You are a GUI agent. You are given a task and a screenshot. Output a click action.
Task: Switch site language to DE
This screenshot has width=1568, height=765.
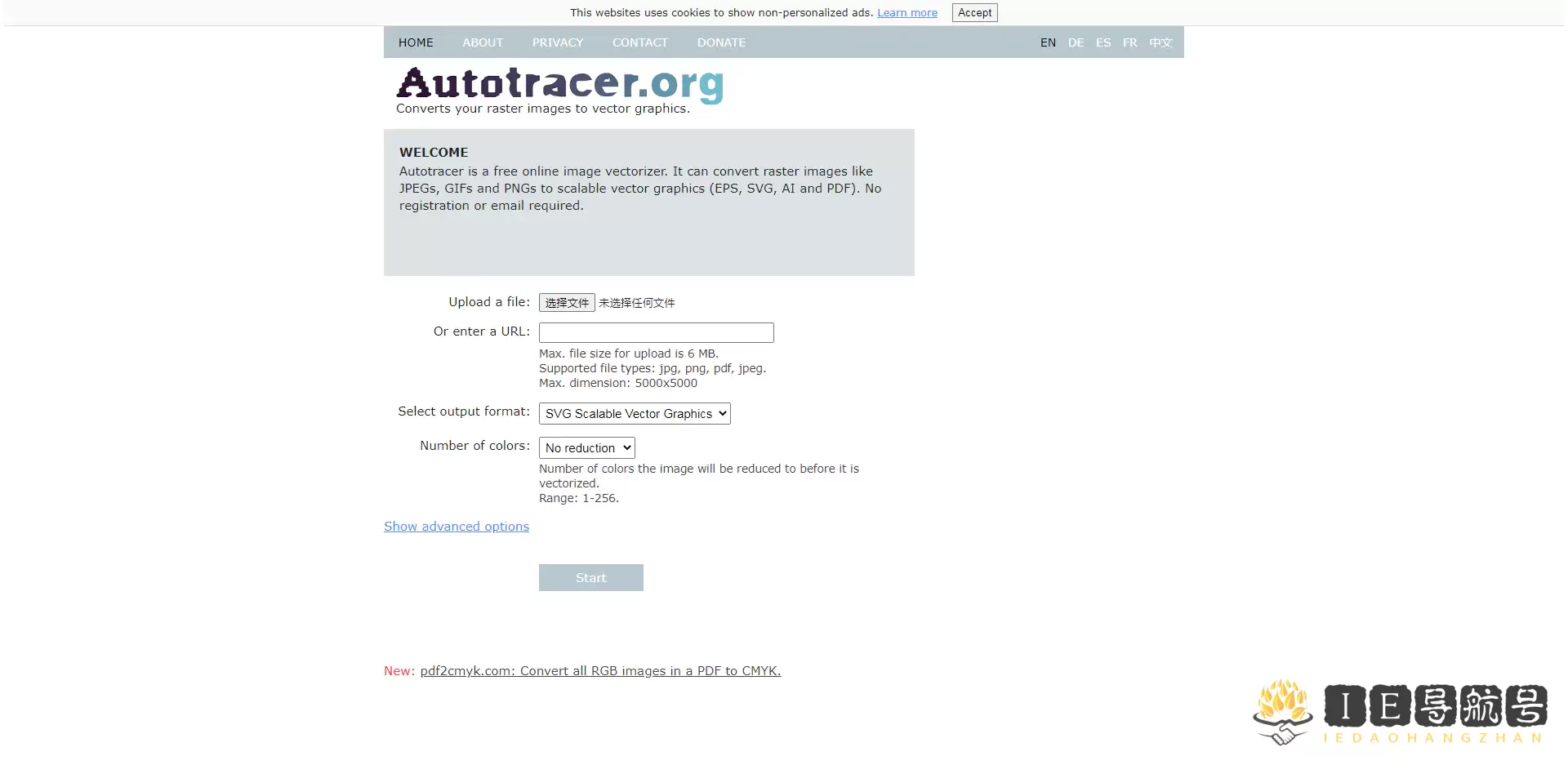1076,42
